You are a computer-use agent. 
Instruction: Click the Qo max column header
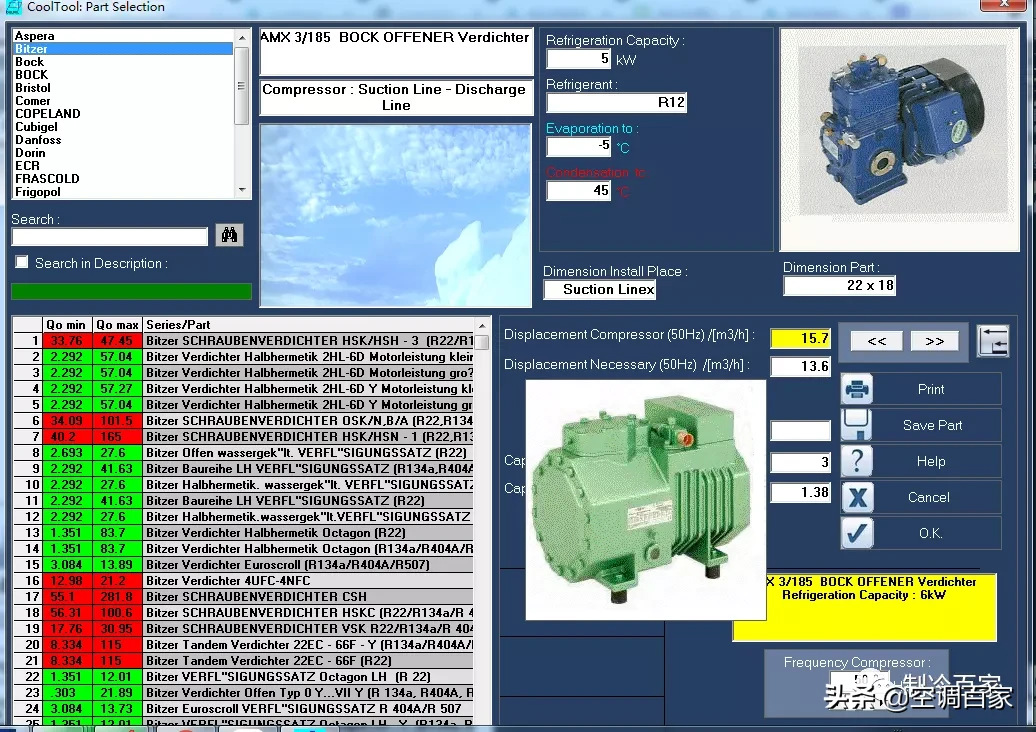click(117, 325)
